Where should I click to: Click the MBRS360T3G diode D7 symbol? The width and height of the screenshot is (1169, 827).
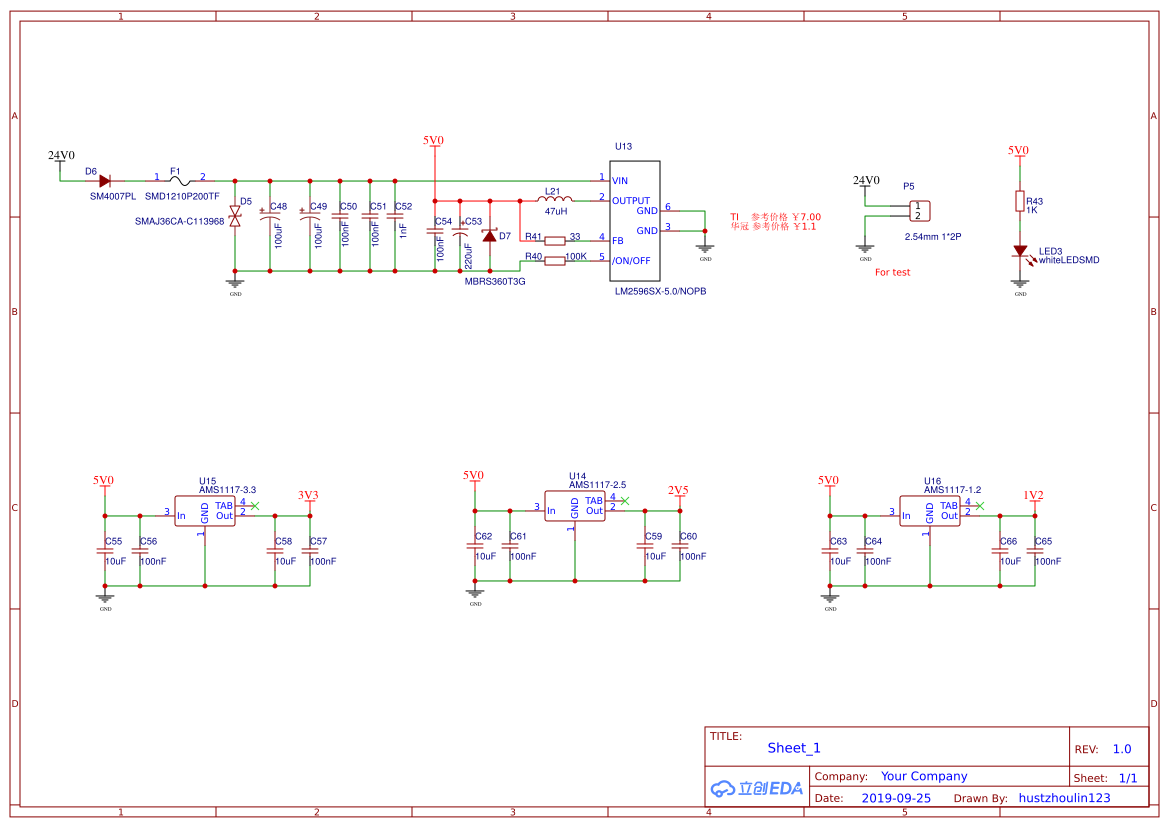489,238
